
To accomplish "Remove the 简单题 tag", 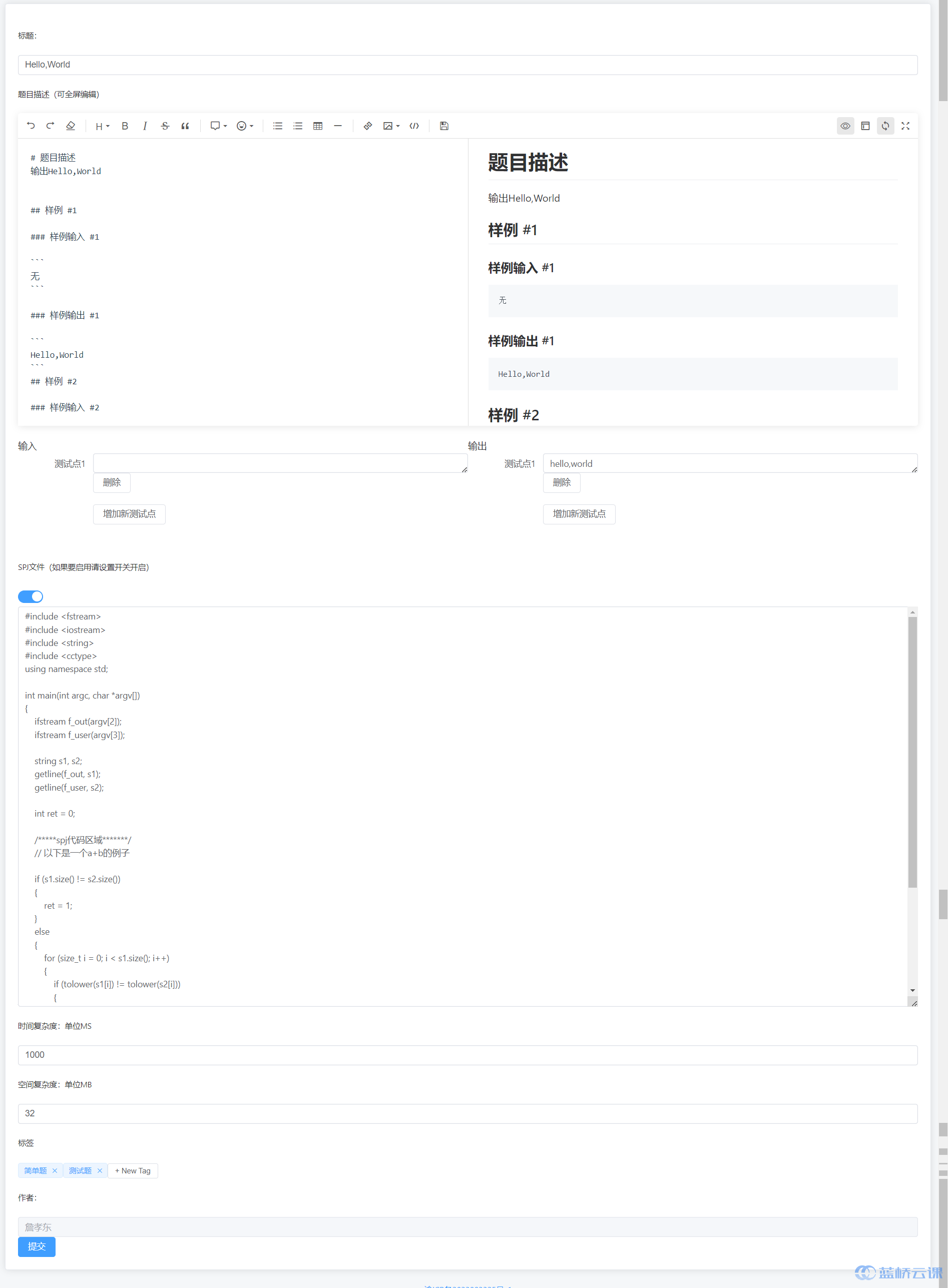I will [55, 1170].
